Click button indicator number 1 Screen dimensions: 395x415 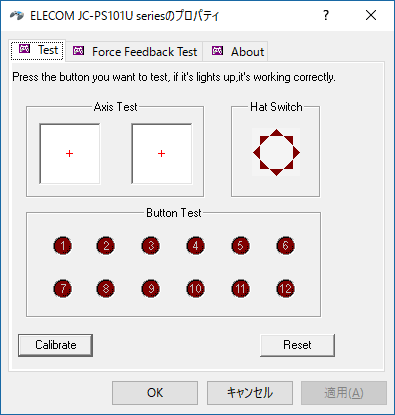click(x=63, y=246)
